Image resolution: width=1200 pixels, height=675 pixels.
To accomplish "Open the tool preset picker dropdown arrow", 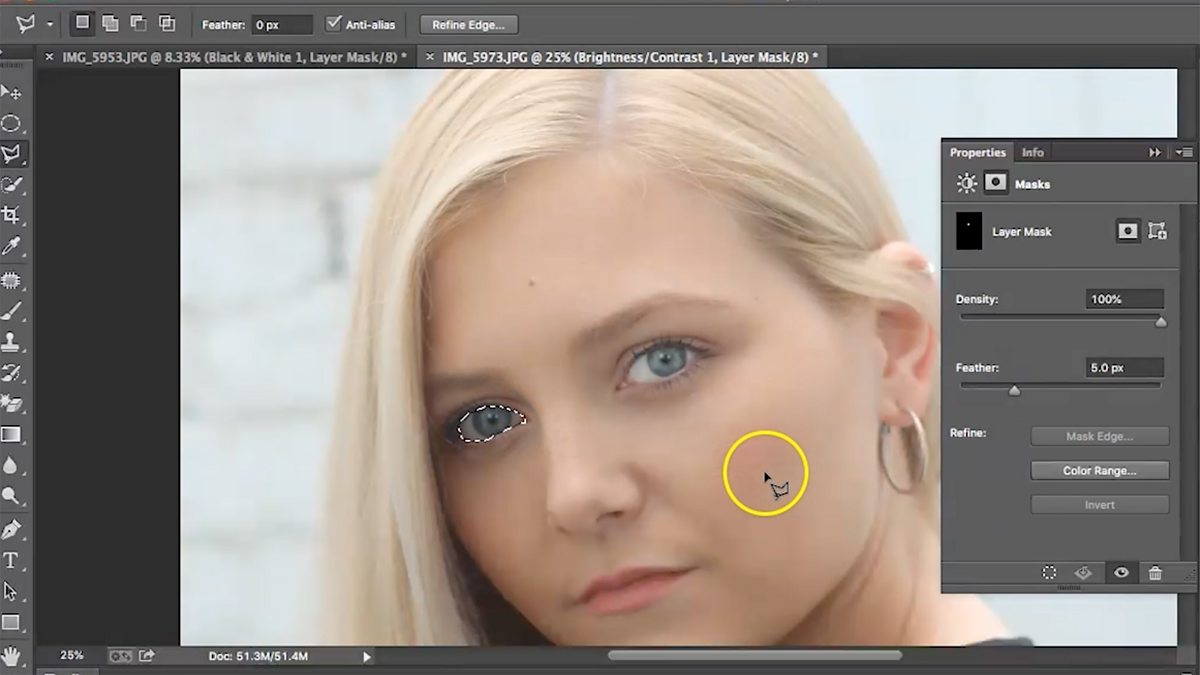I will click(50, 24).
